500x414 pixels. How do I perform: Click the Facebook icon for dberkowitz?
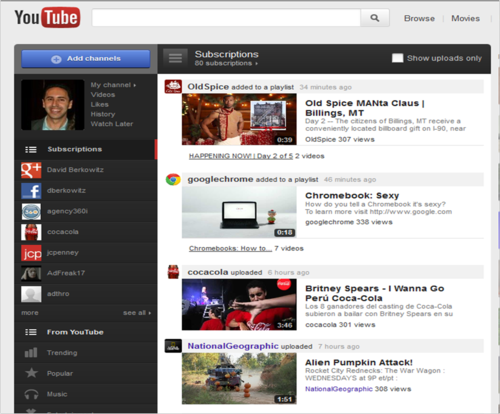tap(31, 191)
